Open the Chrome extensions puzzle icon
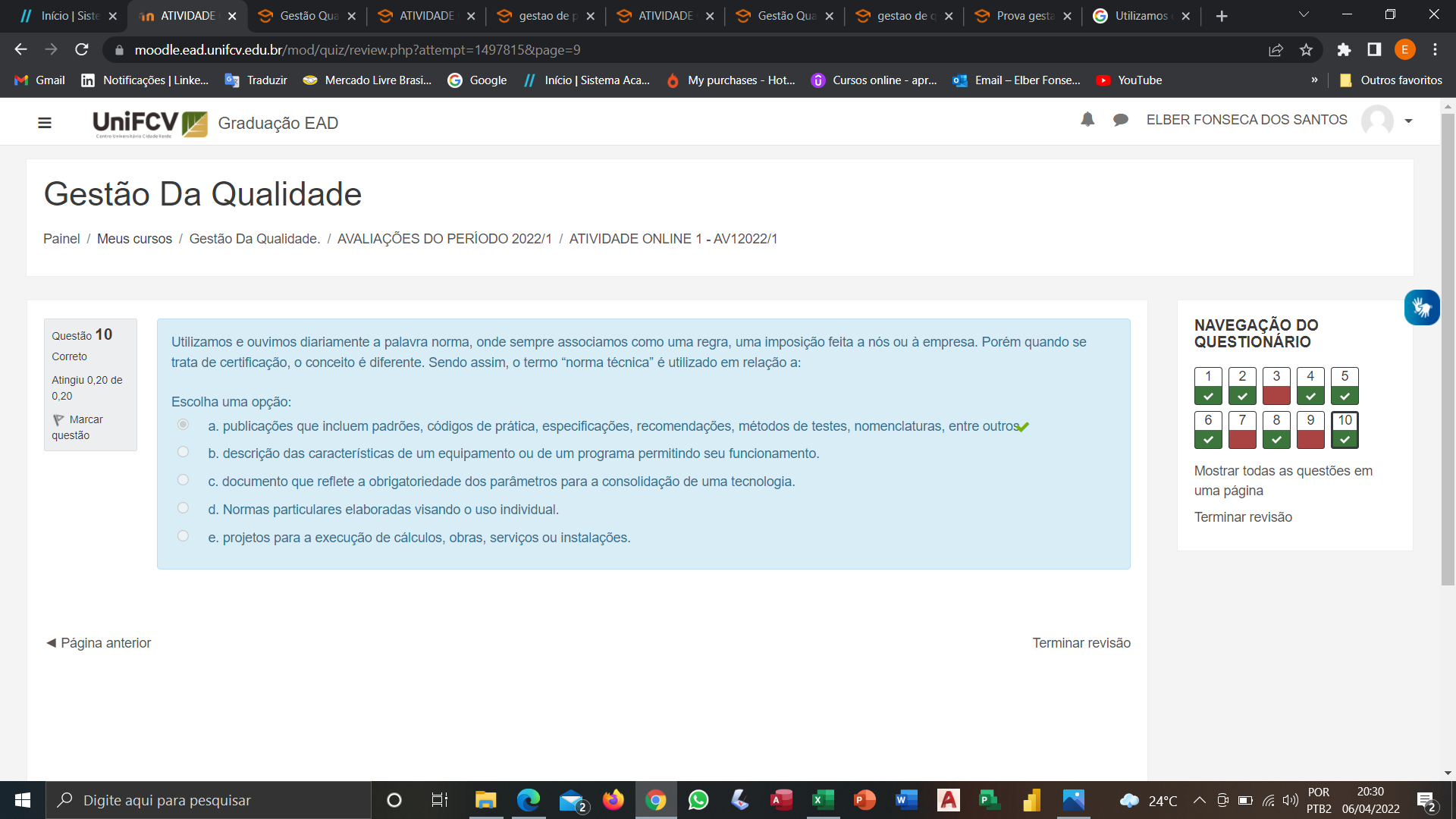The height and width of the screenshot is (819, 1456). (1344, 50)
